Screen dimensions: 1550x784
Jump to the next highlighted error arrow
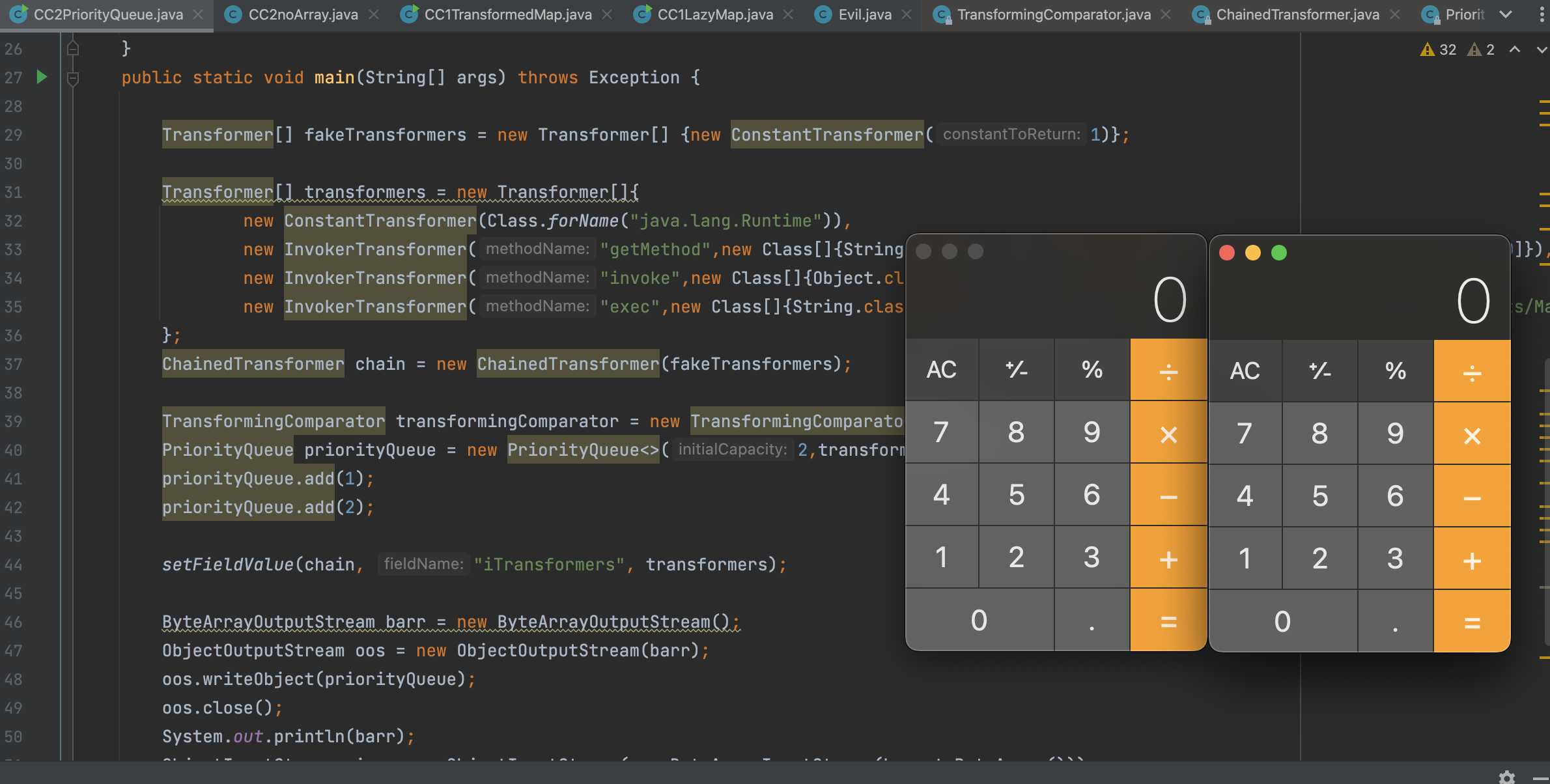point(1541,49)
